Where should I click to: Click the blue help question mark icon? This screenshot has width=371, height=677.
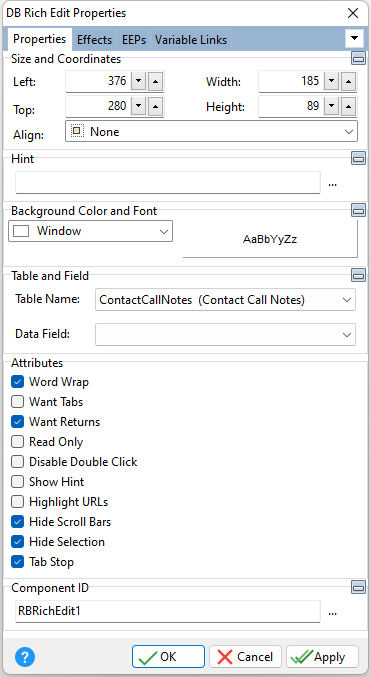point(25,657)
